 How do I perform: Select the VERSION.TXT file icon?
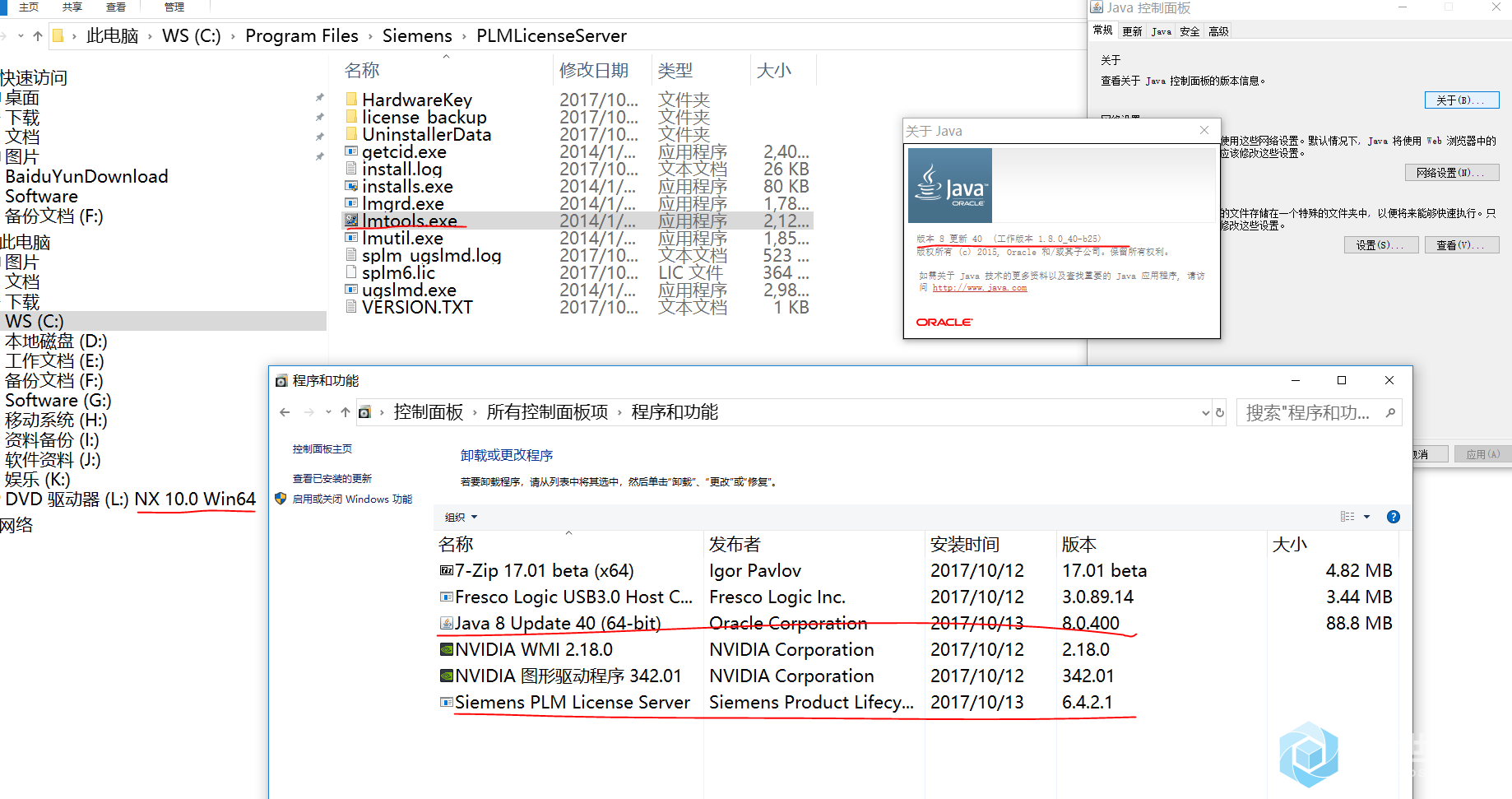351,307
